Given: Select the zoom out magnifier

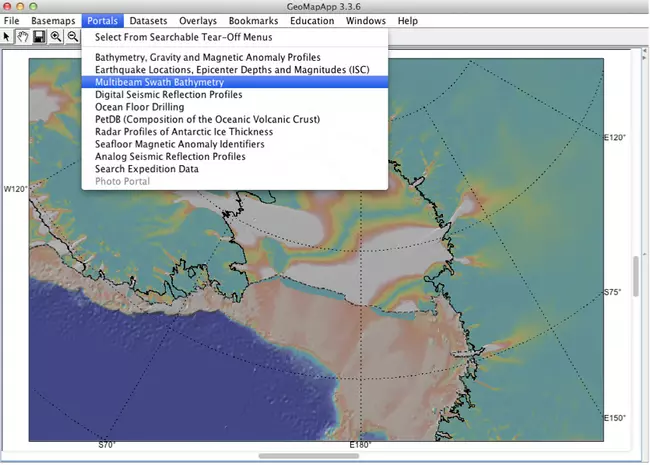Looking at the screenshot, I should pos(73,36).
